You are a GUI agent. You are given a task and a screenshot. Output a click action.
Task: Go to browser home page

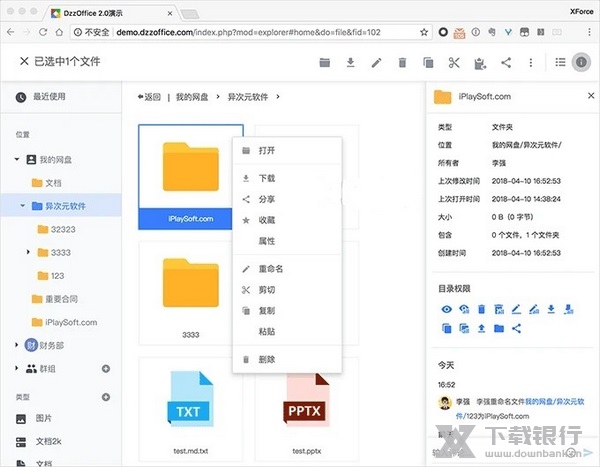(x=59, y=32)
